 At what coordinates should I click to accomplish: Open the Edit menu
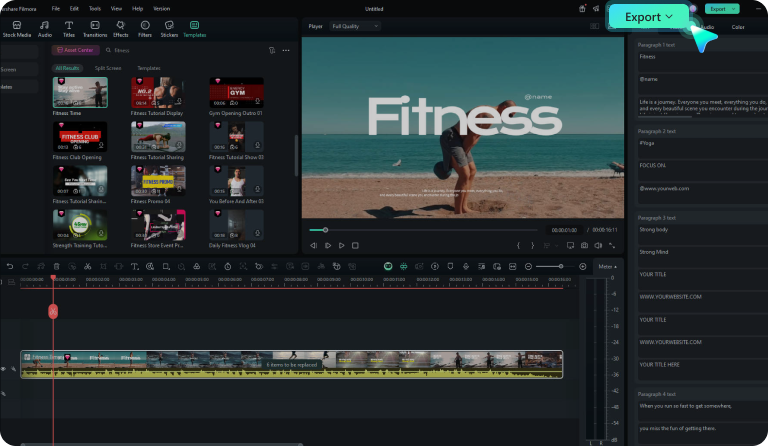(74, 8)
